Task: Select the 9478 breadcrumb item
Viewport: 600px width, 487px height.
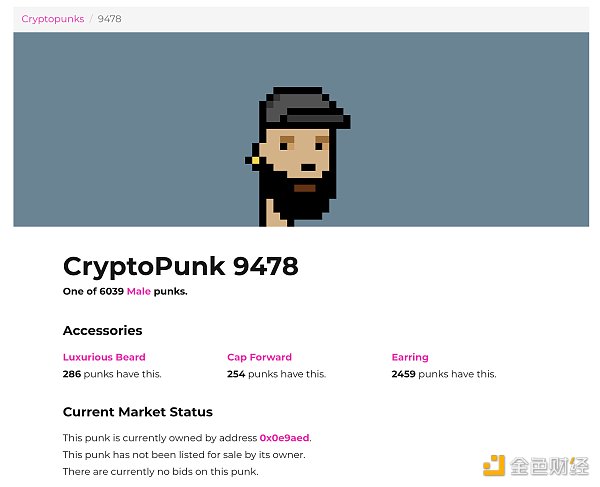Action: (x=110, y=19)
